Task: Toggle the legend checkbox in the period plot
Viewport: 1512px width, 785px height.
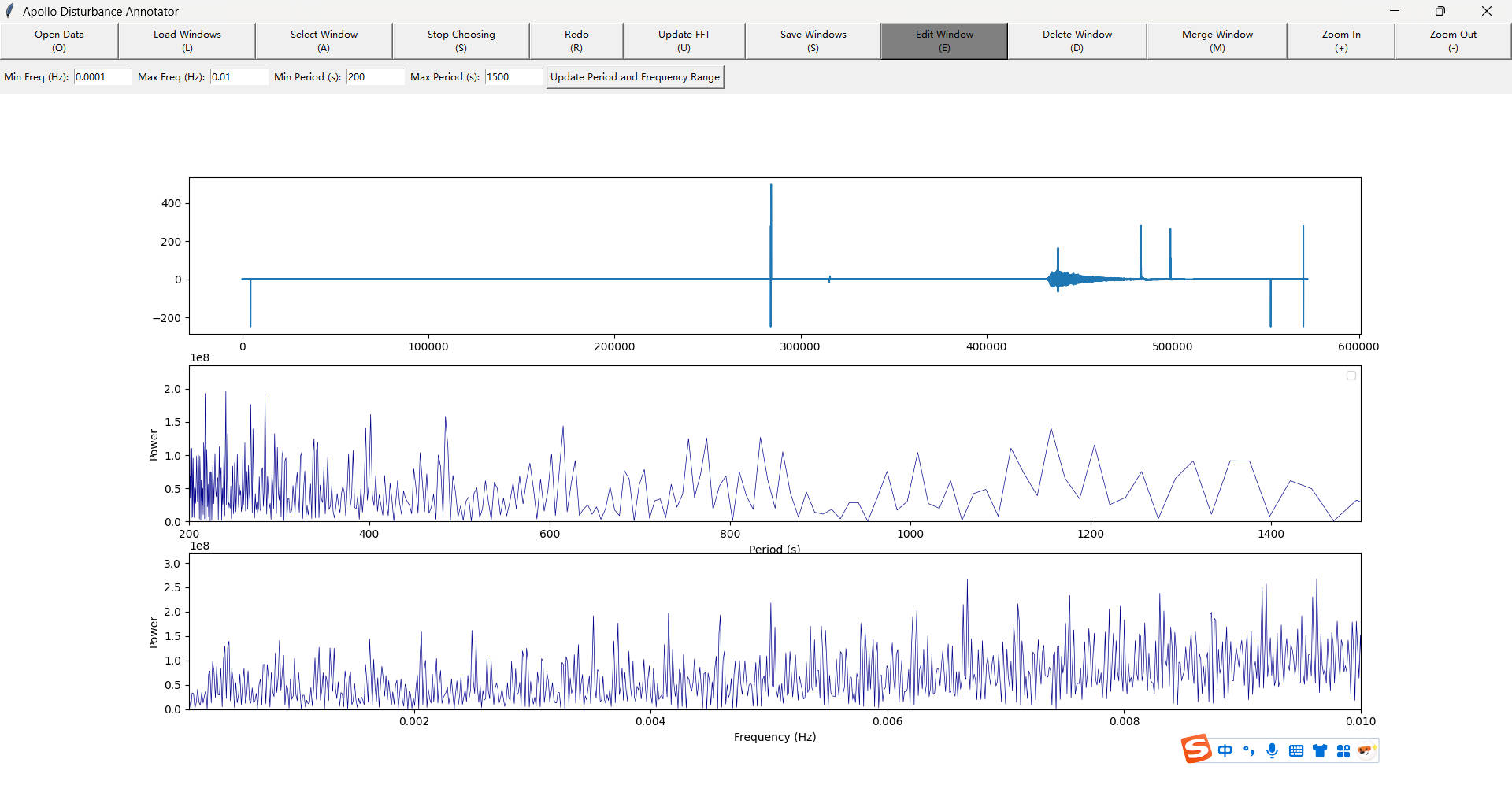Action: [1351, 376]
